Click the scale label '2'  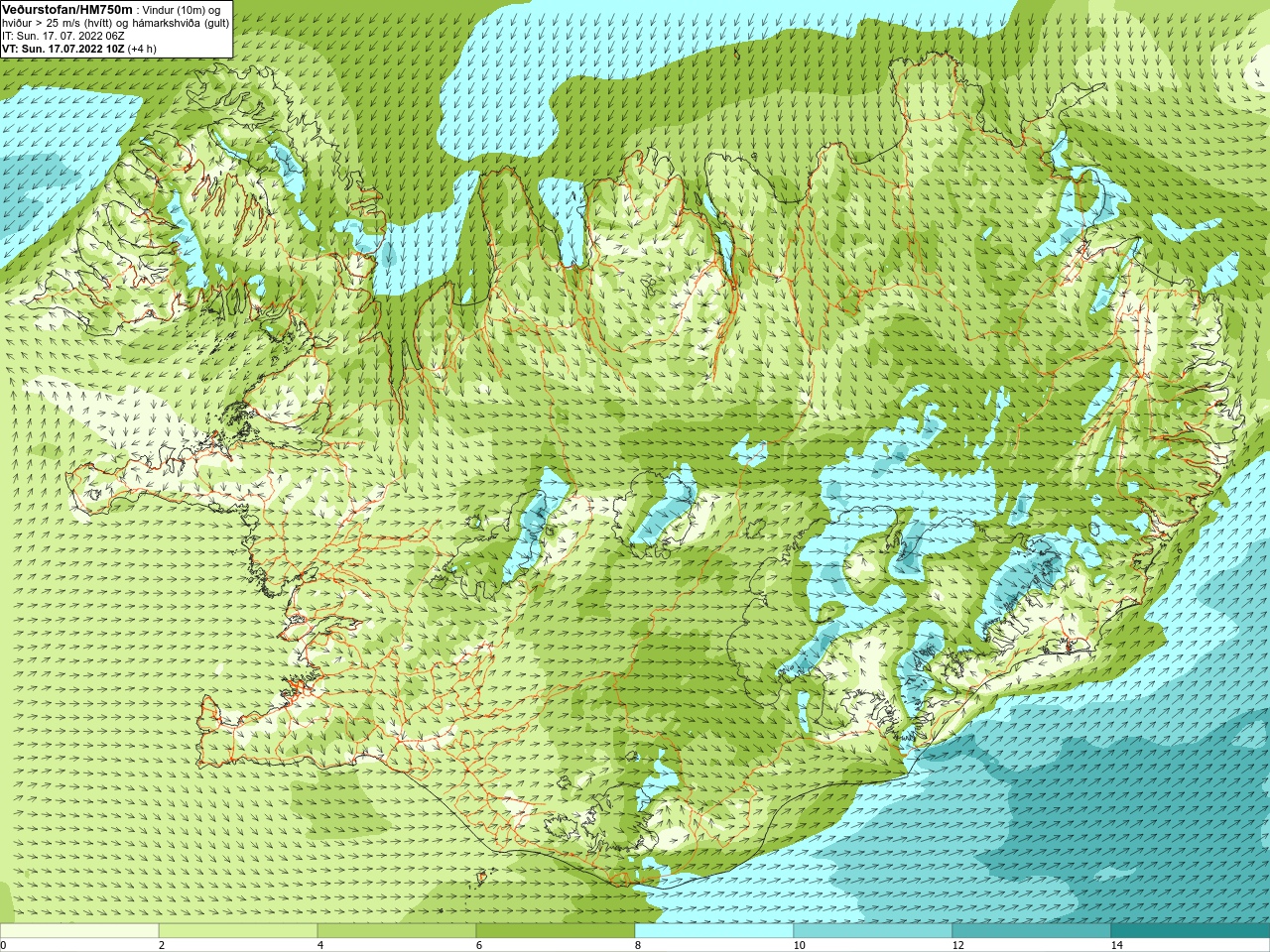pyautogui.click(x=162, y=945)
